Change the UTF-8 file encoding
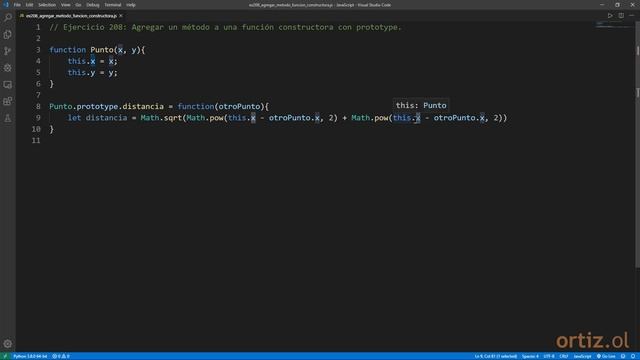Viewport: 640px width, 360px height. tap(549, 356)
